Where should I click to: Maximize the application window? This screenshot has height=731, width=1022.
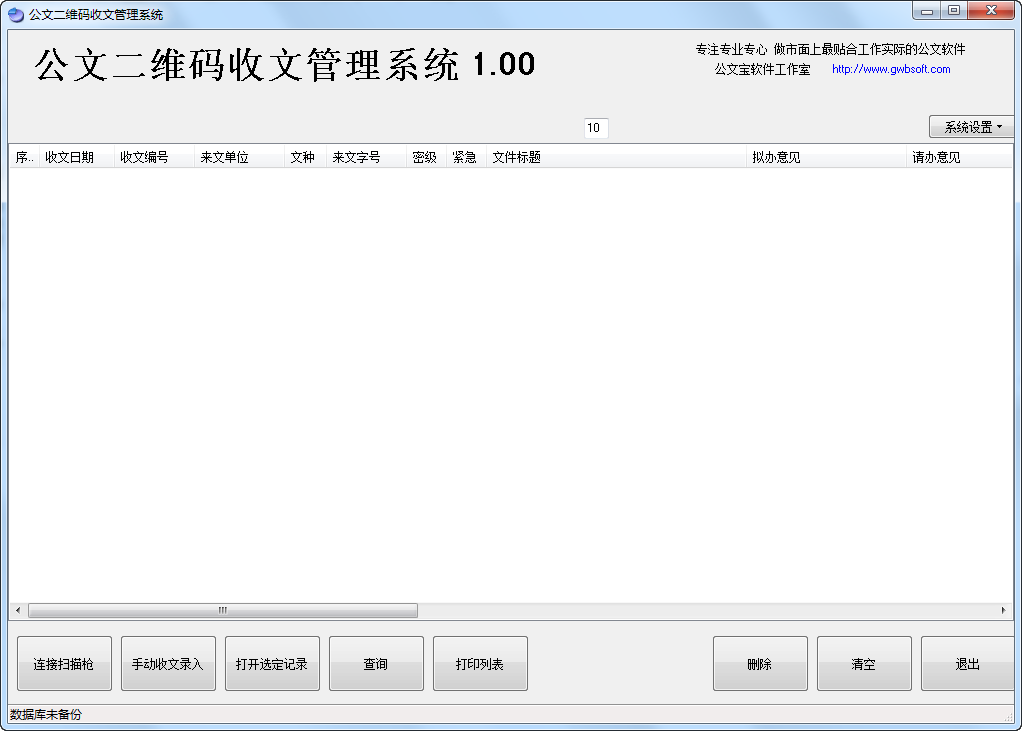coord(954,10)
